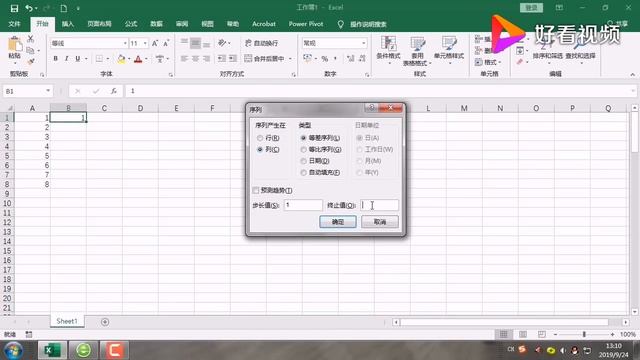640x360 pixels.
Task: Apply cell borders
Action: tap(99, 59)
